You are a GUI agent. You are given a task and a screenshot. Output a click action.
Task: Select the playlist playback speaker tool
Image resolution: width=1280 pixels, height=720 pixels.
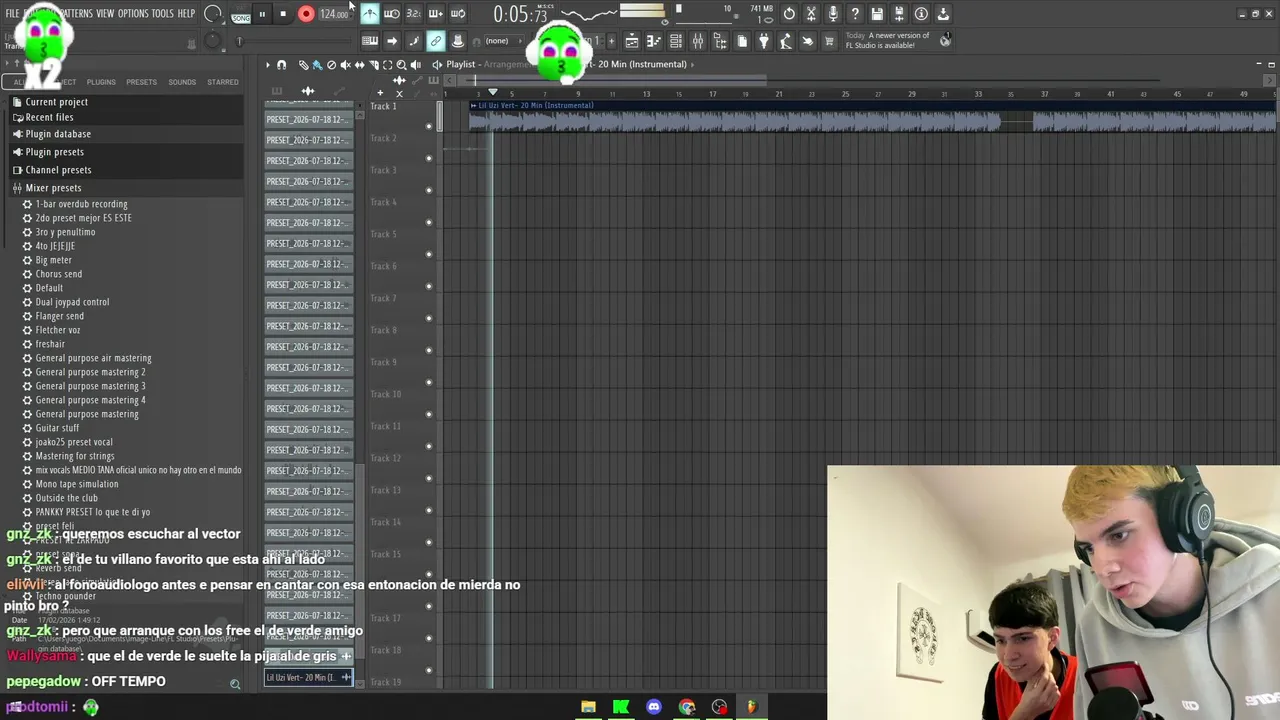tap(415, 65)
